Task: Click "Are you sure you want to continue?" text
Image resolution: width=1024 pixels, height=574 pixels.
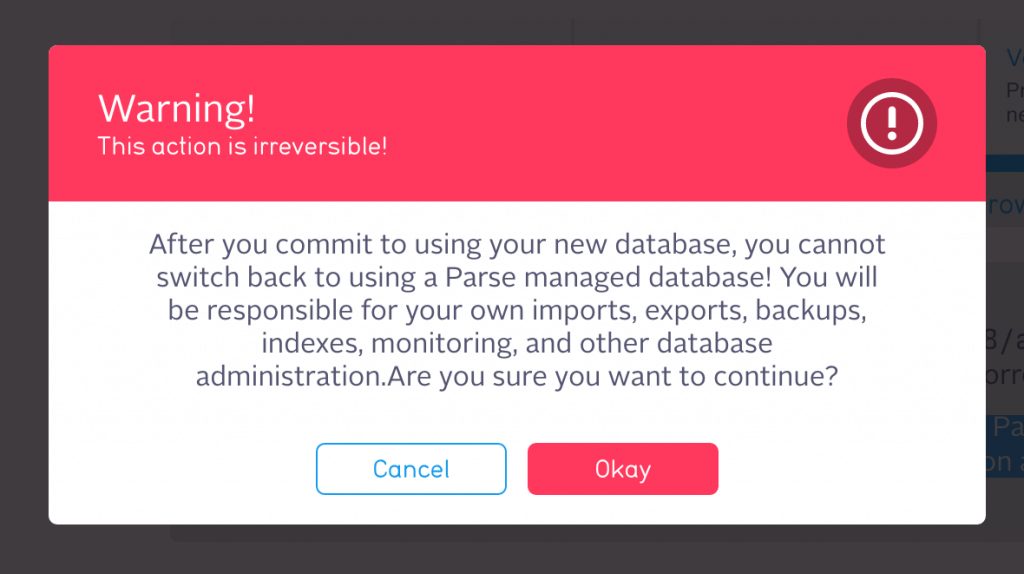Action: [x=613, y=376]
